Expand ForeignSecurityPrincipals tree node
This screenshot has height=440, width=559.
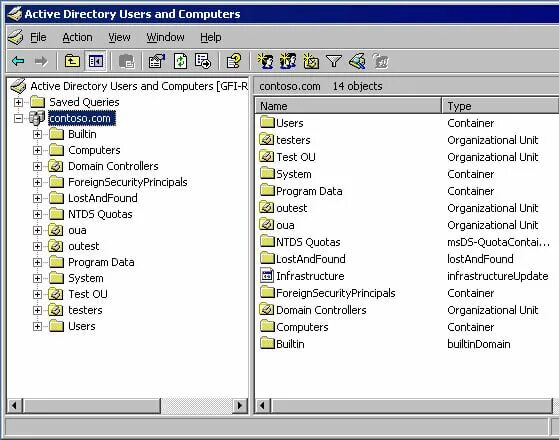click(x=37, y=183)
